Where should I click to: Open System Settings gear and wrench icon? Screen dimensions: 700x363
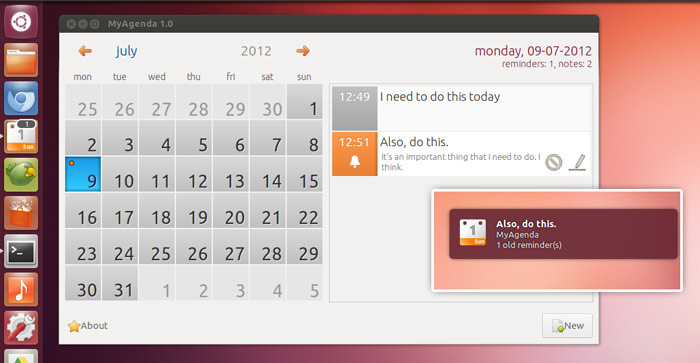click(21, 328)
